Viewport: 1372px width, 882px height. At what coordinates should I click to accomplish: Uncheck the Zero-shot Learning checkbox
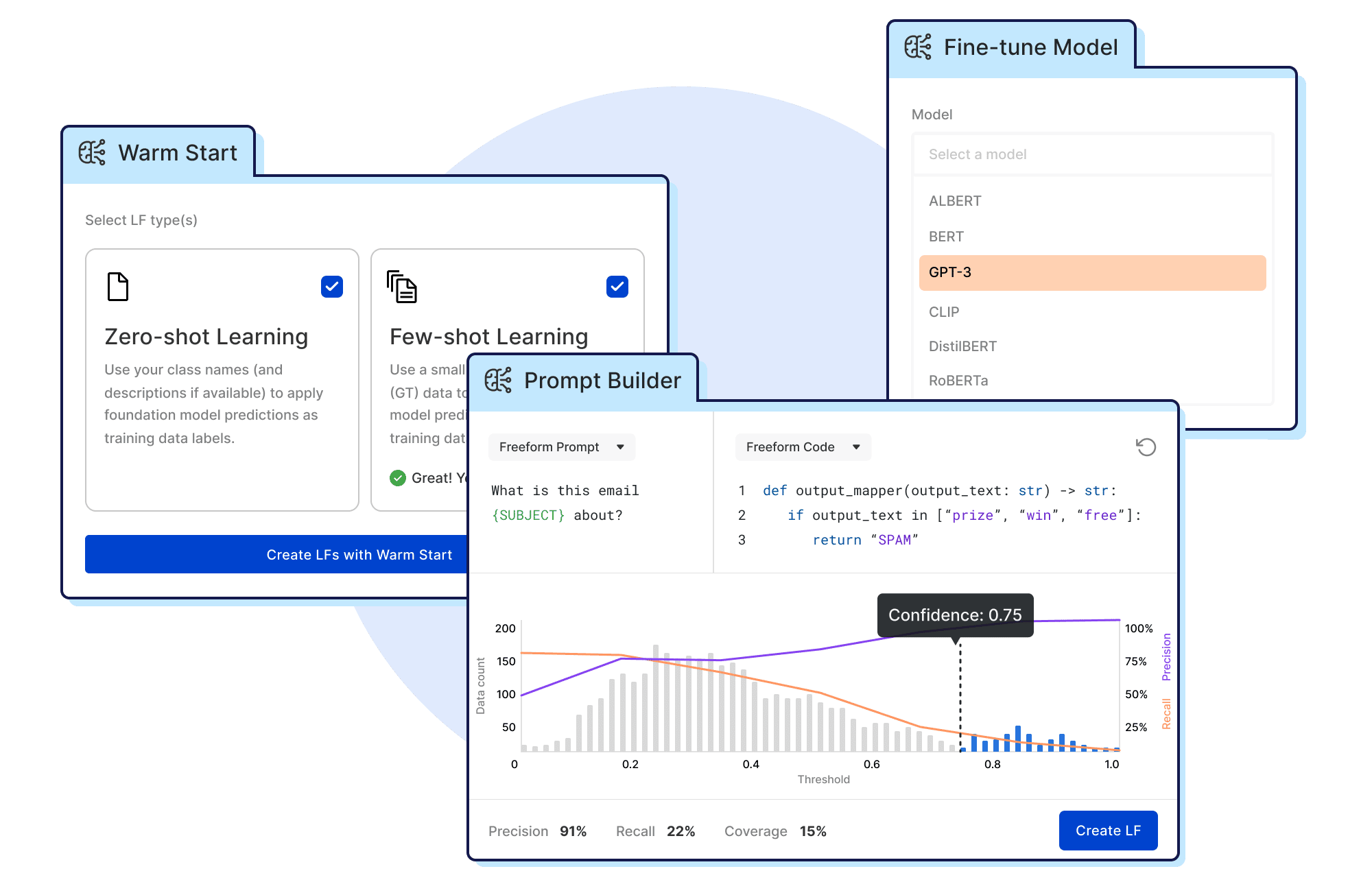coord(332,287)
